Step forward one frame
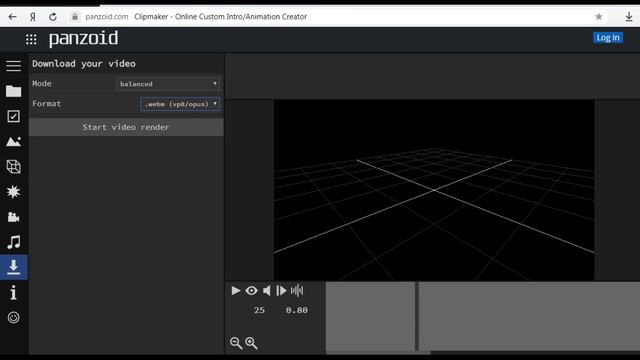640x360 pixels. (281, 291)
